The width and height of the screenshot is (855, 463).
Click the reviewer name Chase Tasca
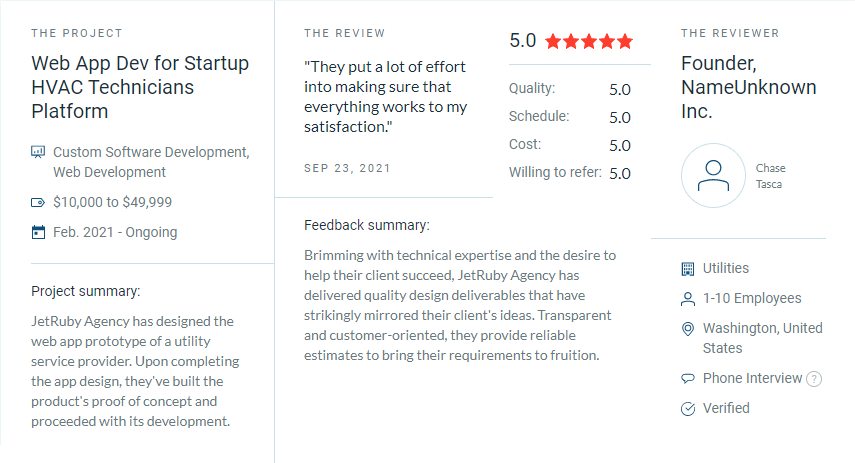point(771,175)
